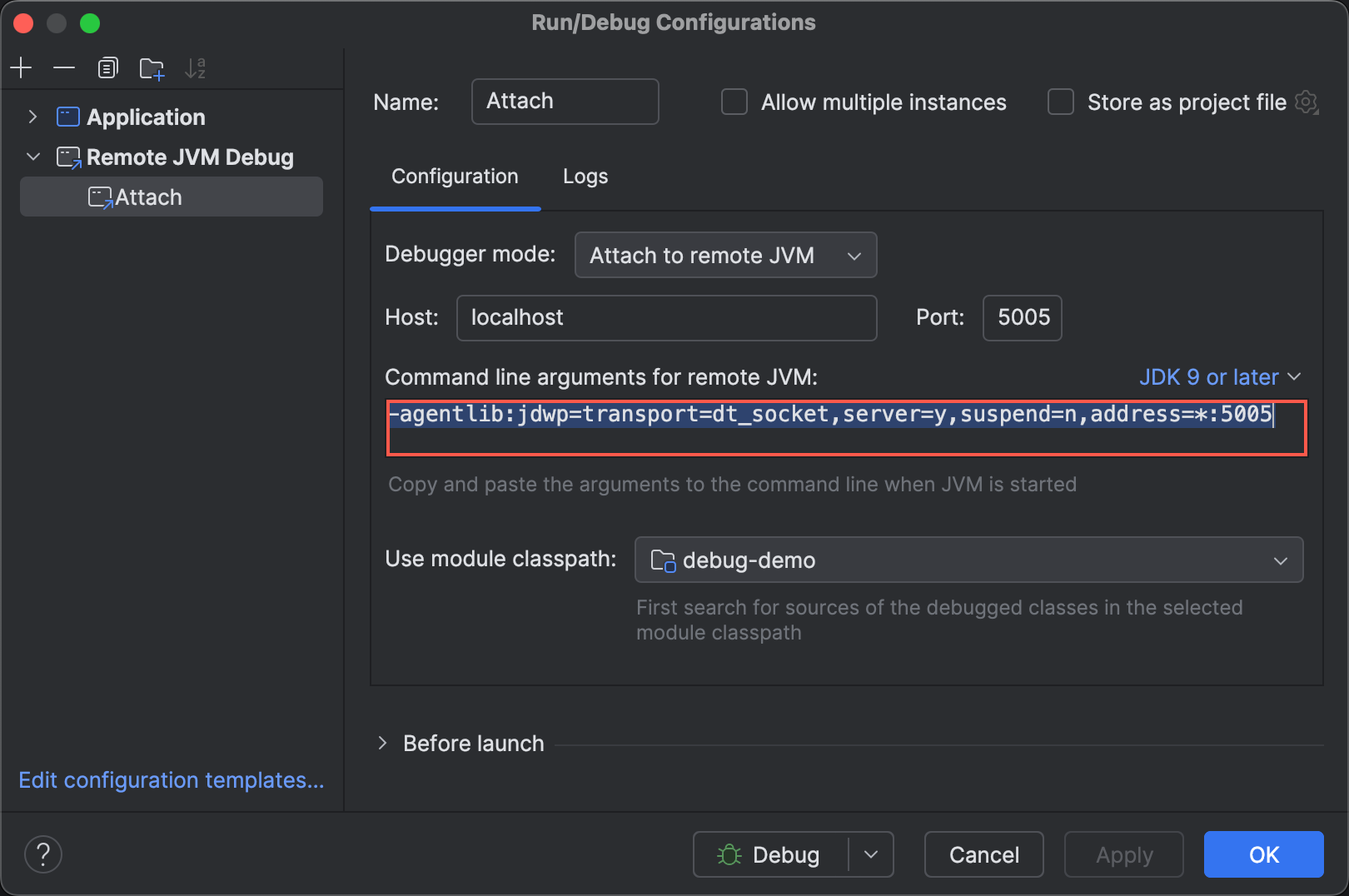1349x896 pixels.
Task: Open help via the question mark icon
Action: point(42,854)
